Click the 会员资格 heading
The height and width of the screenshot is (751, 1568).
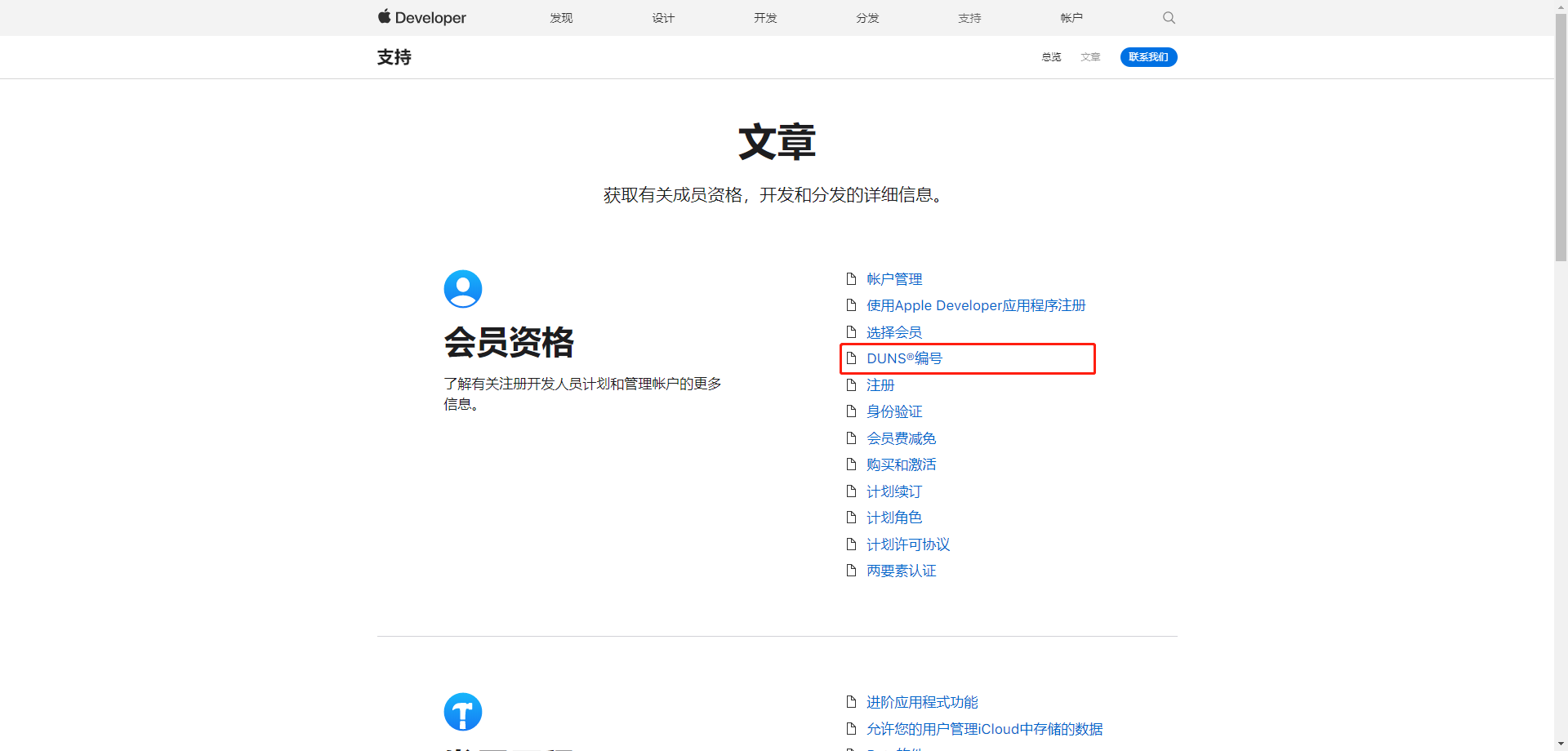pyautogui.click(x=509, y=342)
